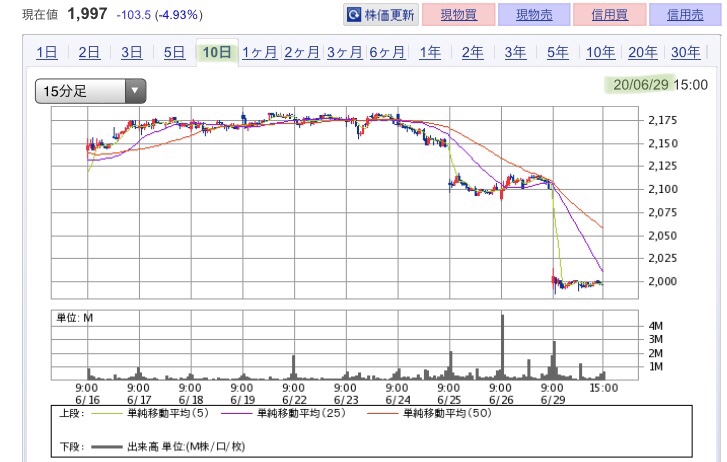727x462 pixels.
Task: Click the 6/29 date axis label
Action: 553,400
